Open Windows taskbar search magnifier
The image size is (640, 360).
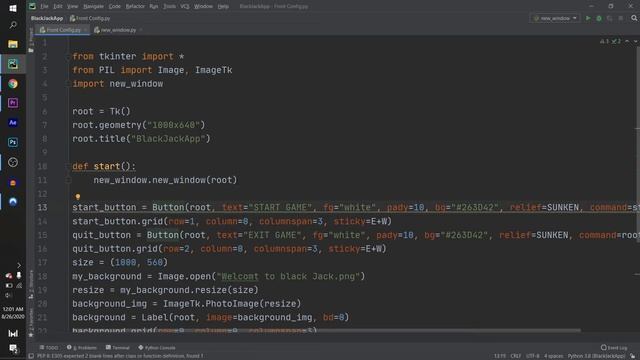click(x=13, y=25)
